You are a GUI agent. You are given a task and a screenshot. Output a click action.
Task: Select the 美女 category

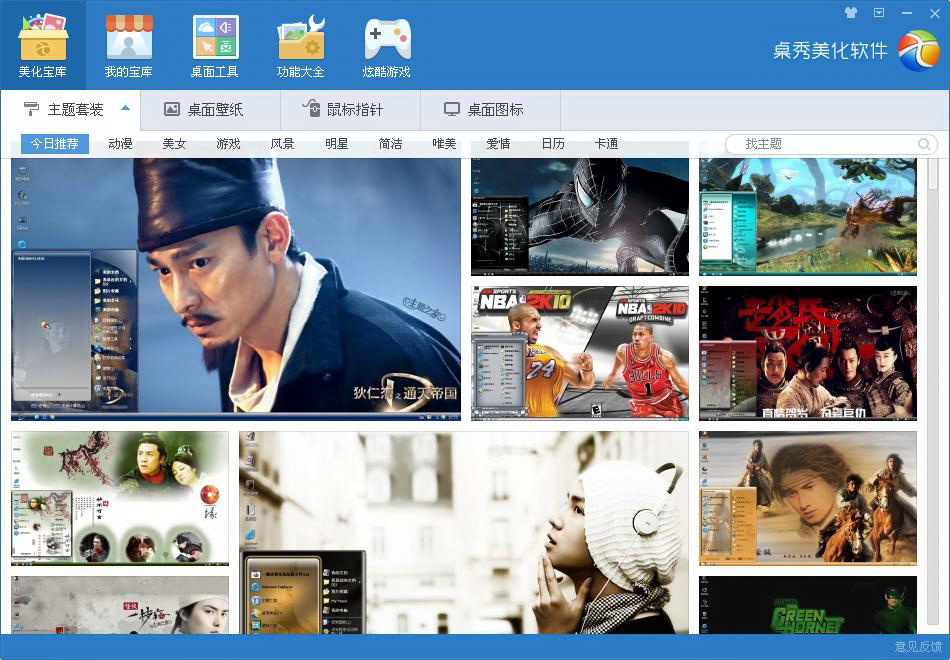(x=174, y=144)
